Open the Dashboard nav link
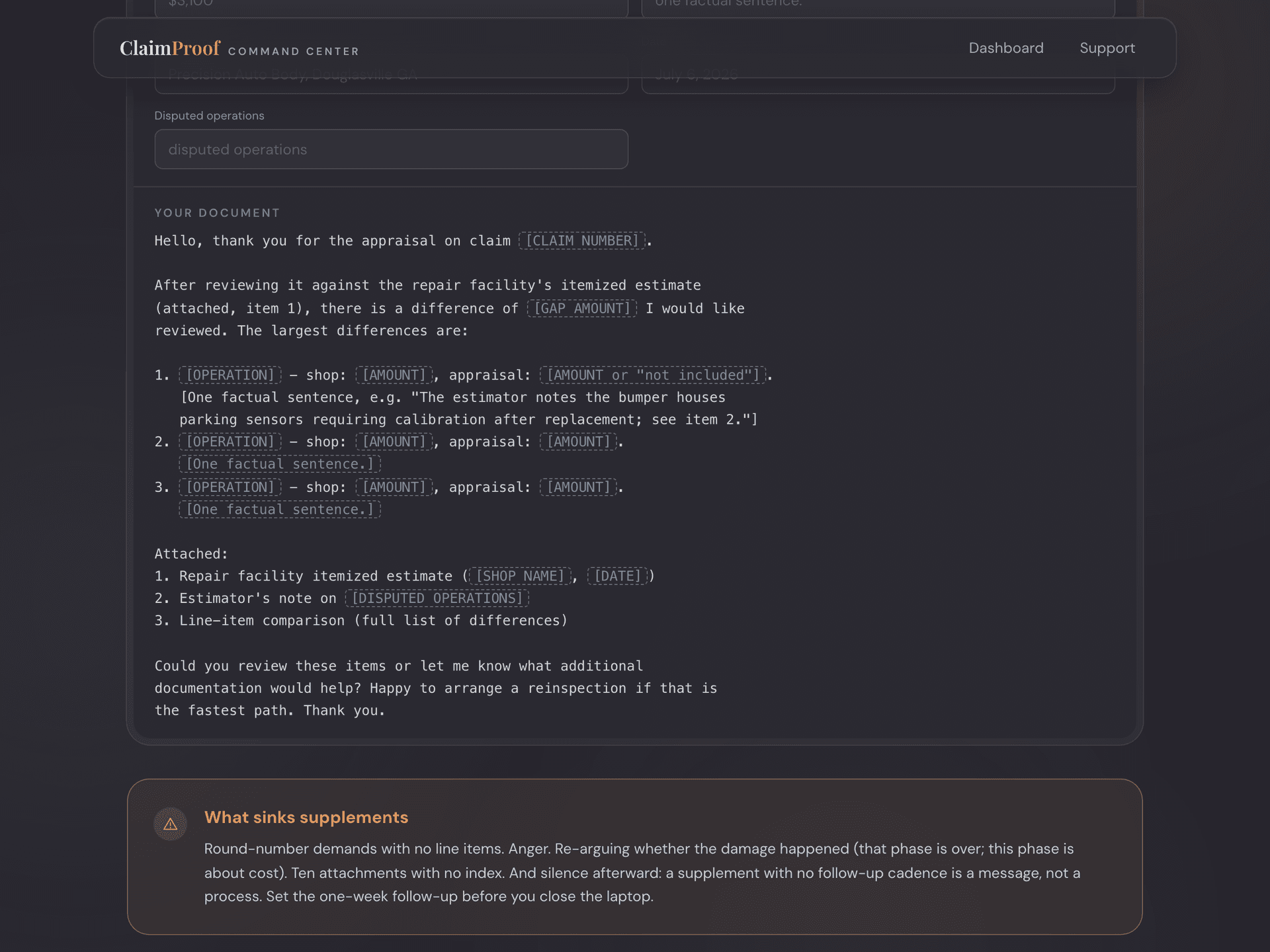Screen dimensions: 1270x952 (x=1006, y=48)
